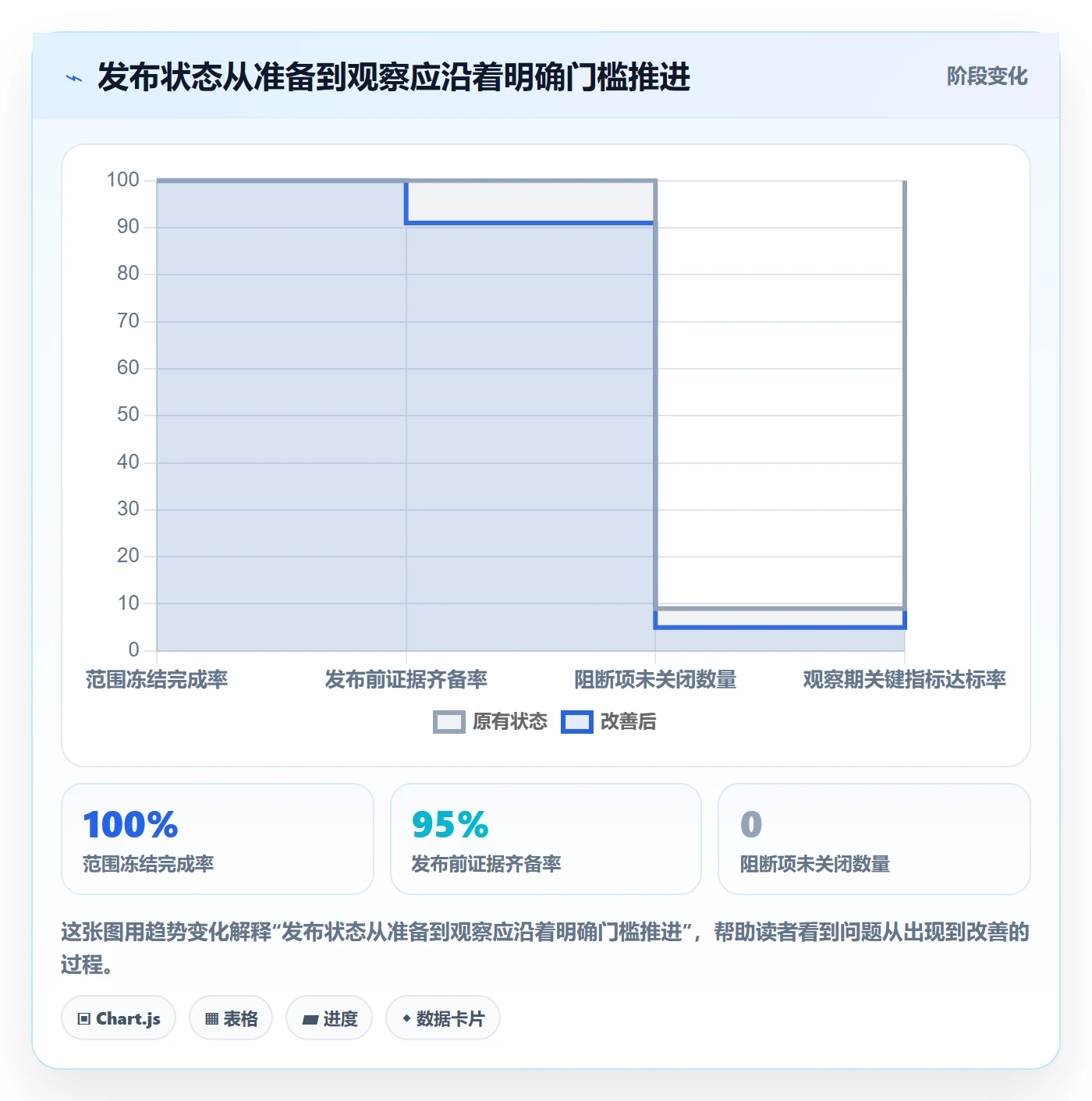
Task: Click the y-axis value 10
Action: 128,604
